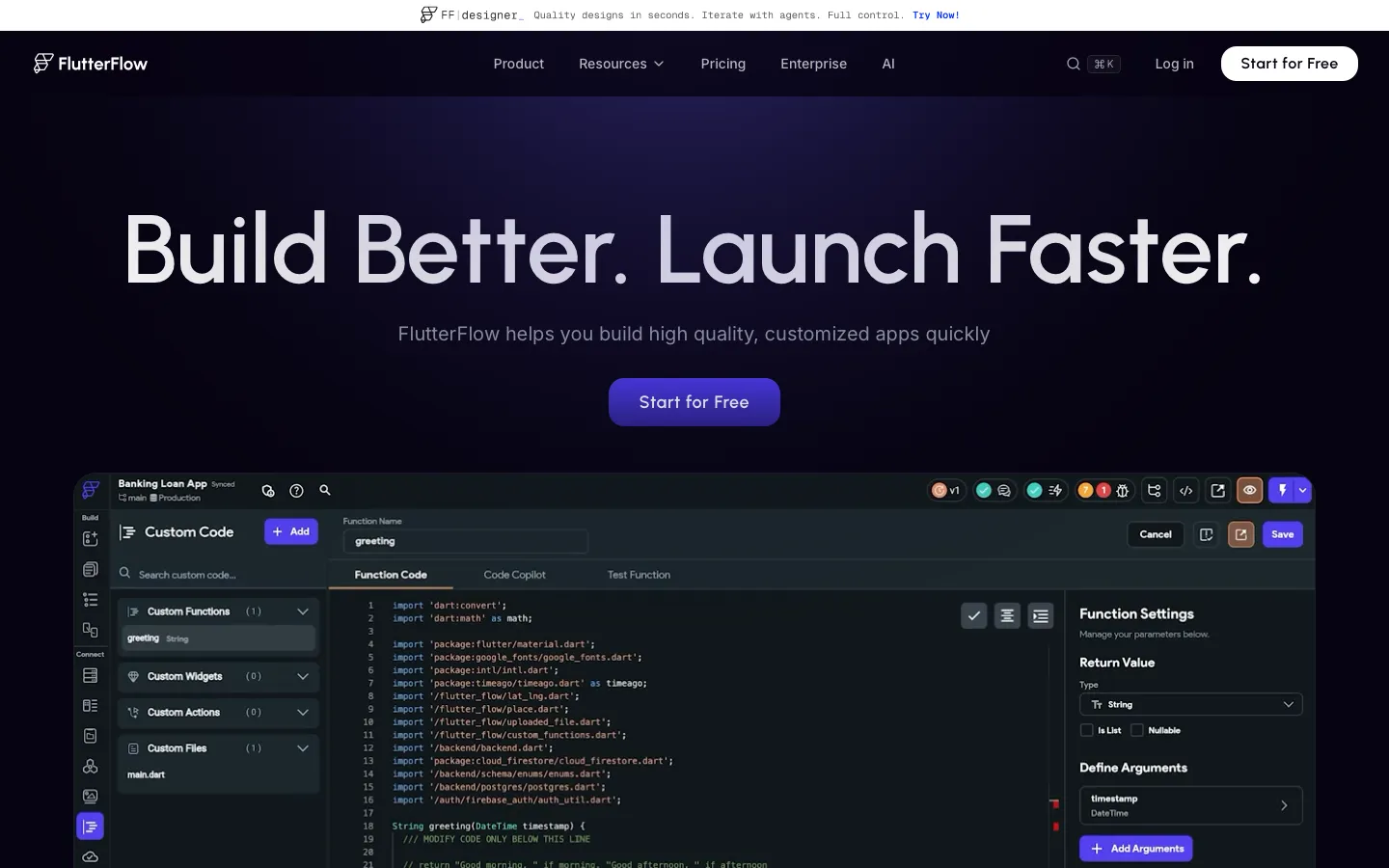Click the Function Name field containing greeting
This screenshot has height=868, width=1389.
(x=466, y=541)
